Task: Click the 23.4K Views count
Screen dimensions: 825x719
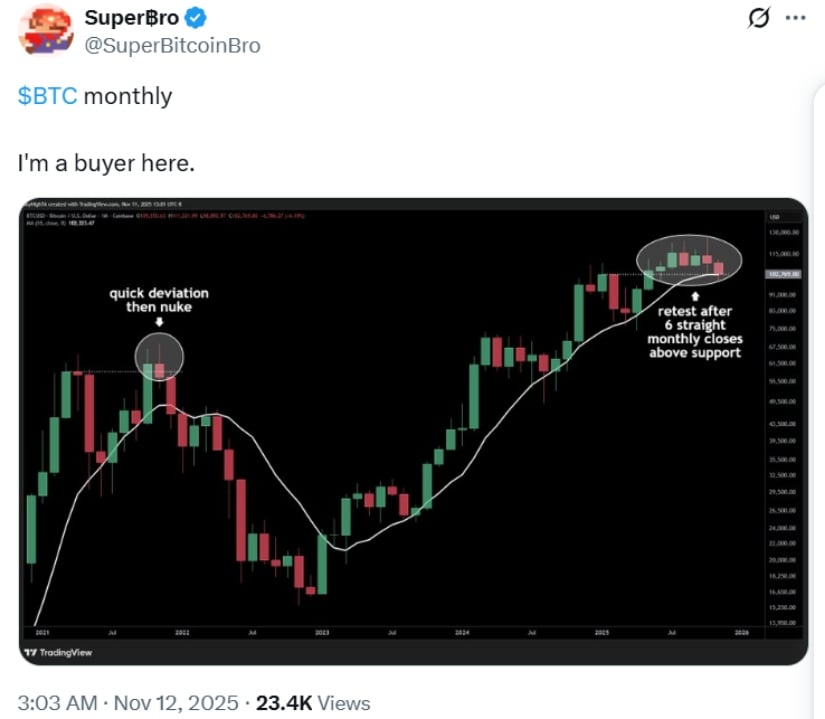Action: pyautogui.click(x=313, y=703)
